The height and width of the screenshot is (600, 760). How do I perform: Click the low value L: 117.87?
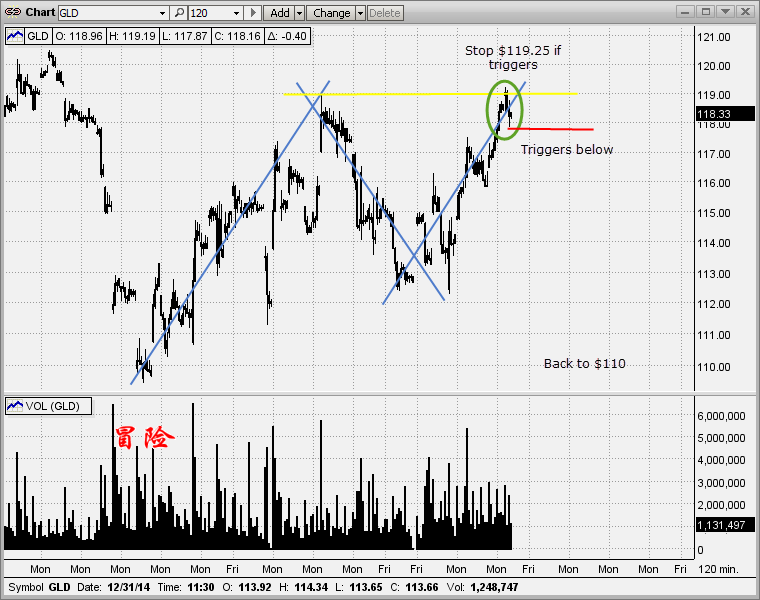(185, 36)
